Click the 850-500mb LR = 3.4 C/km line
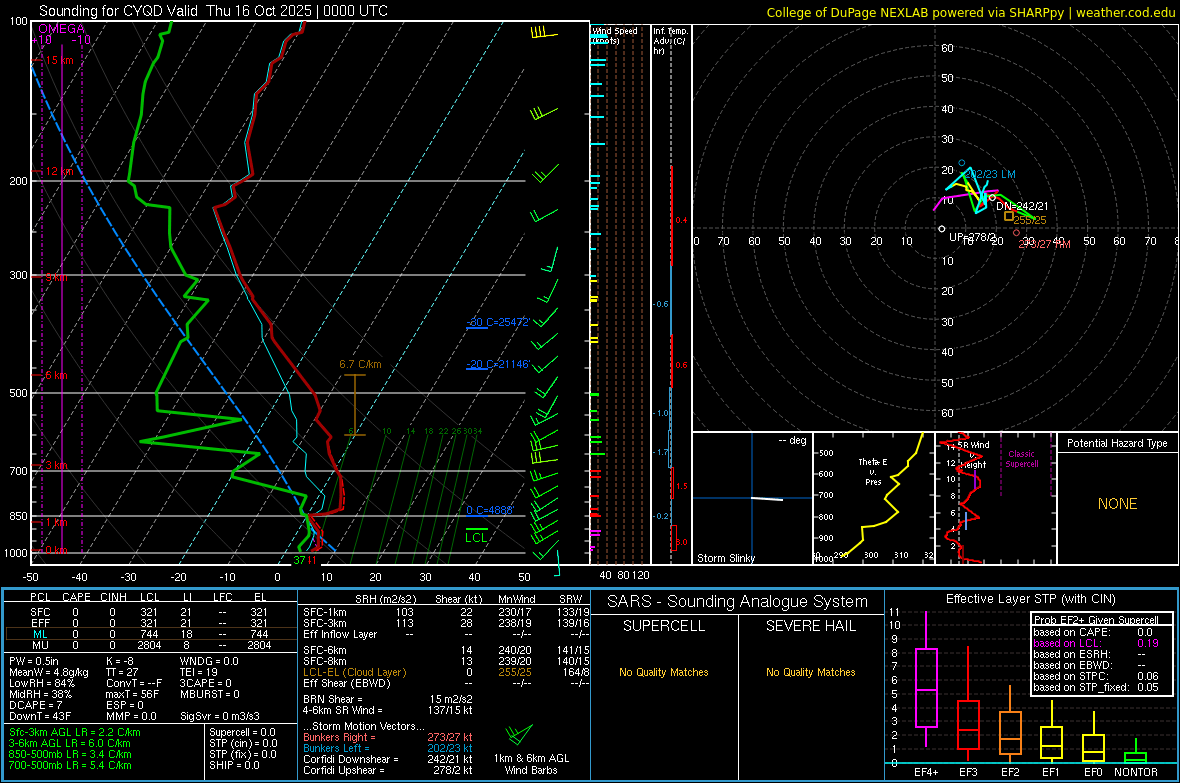The image size is (1180, 783). pos(70,754)
